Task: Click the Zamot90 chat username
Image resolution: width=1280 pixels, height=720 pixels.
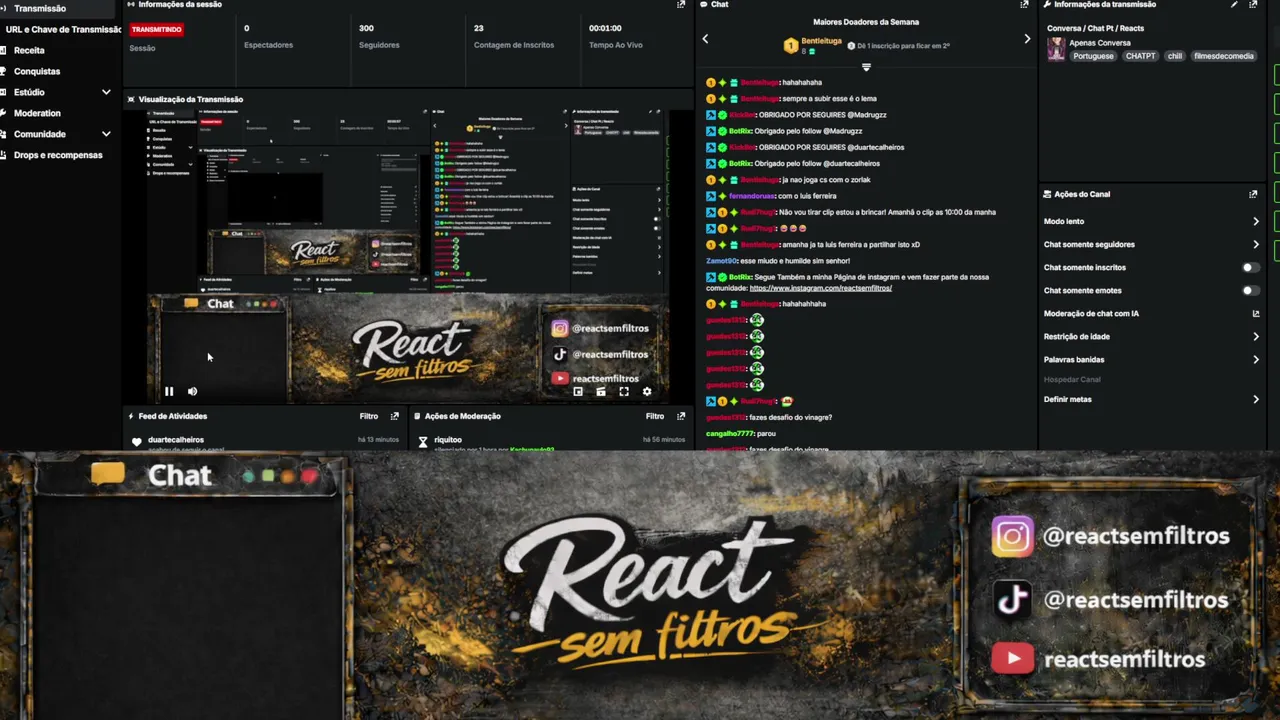Action: (721, 261)
